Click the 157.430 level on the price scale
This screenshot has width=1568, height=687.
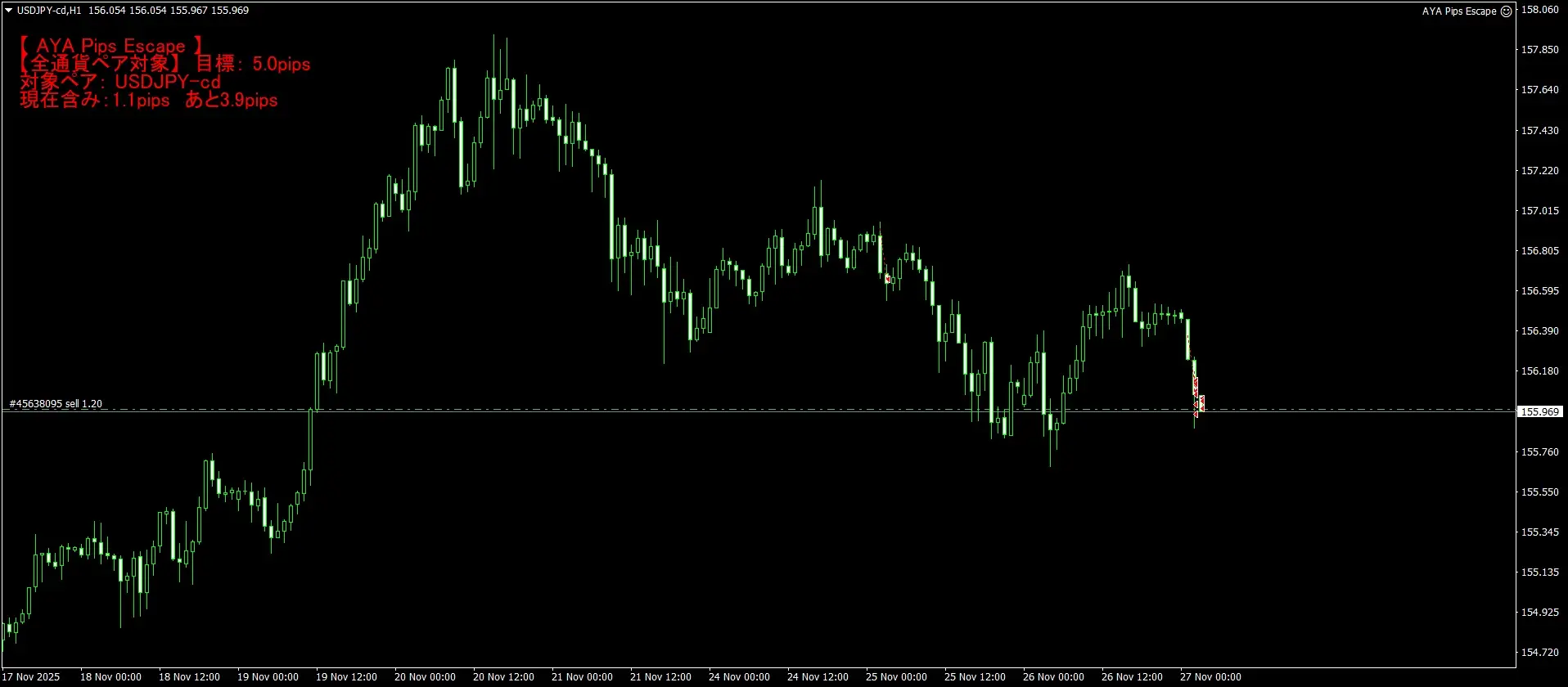point(1539,131)
